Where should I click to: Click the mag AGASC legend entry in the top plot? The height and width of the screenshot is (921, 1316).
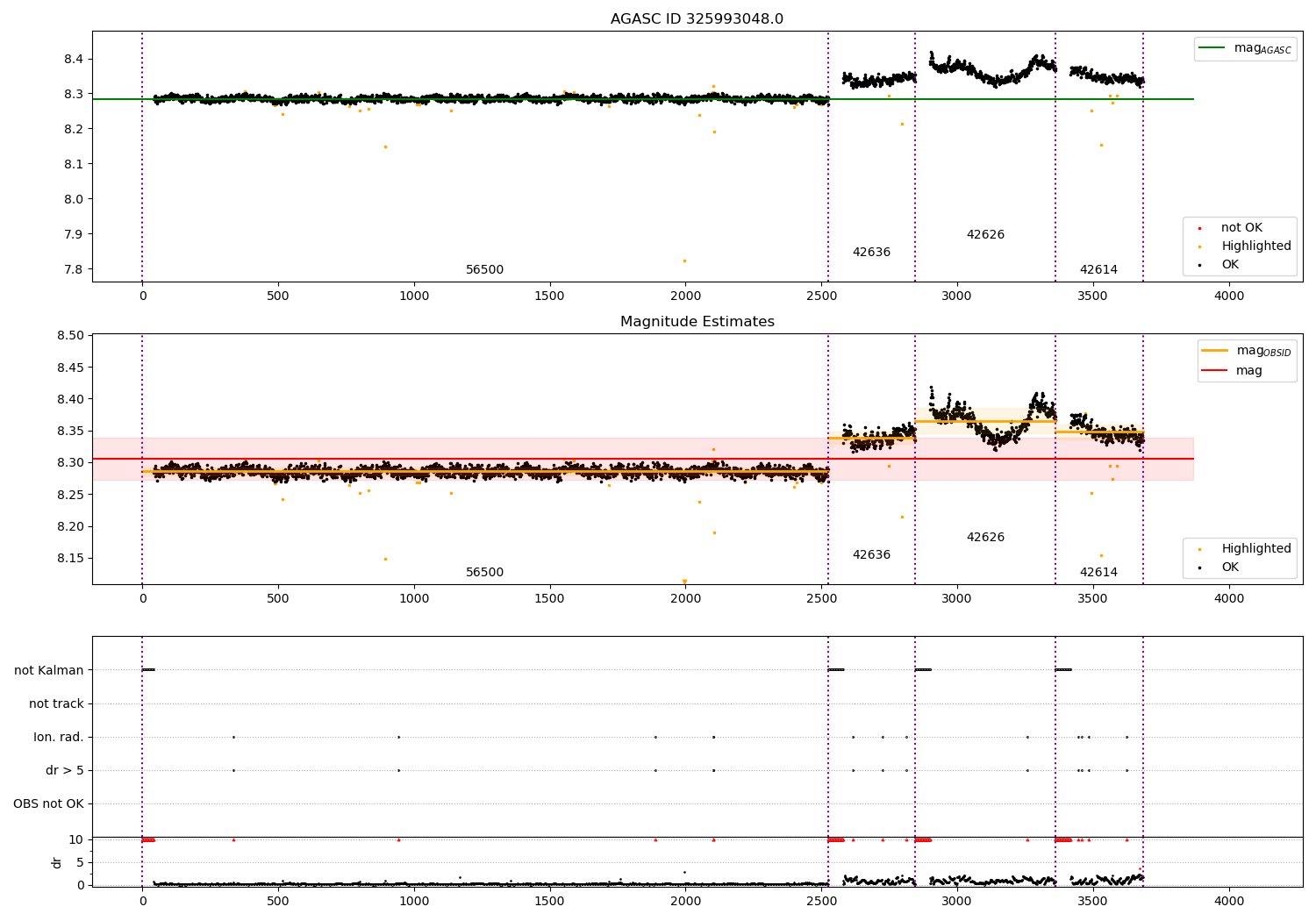[x=1245, y=48]
